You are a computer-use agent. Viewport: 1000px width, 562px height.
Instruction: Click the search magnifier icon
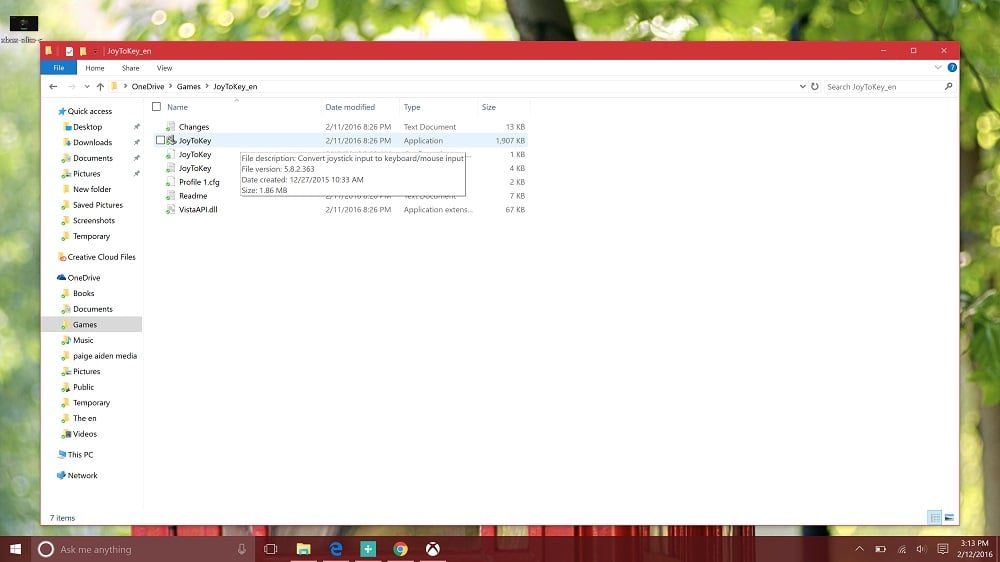pyautogui.click(x=948, y=87)
